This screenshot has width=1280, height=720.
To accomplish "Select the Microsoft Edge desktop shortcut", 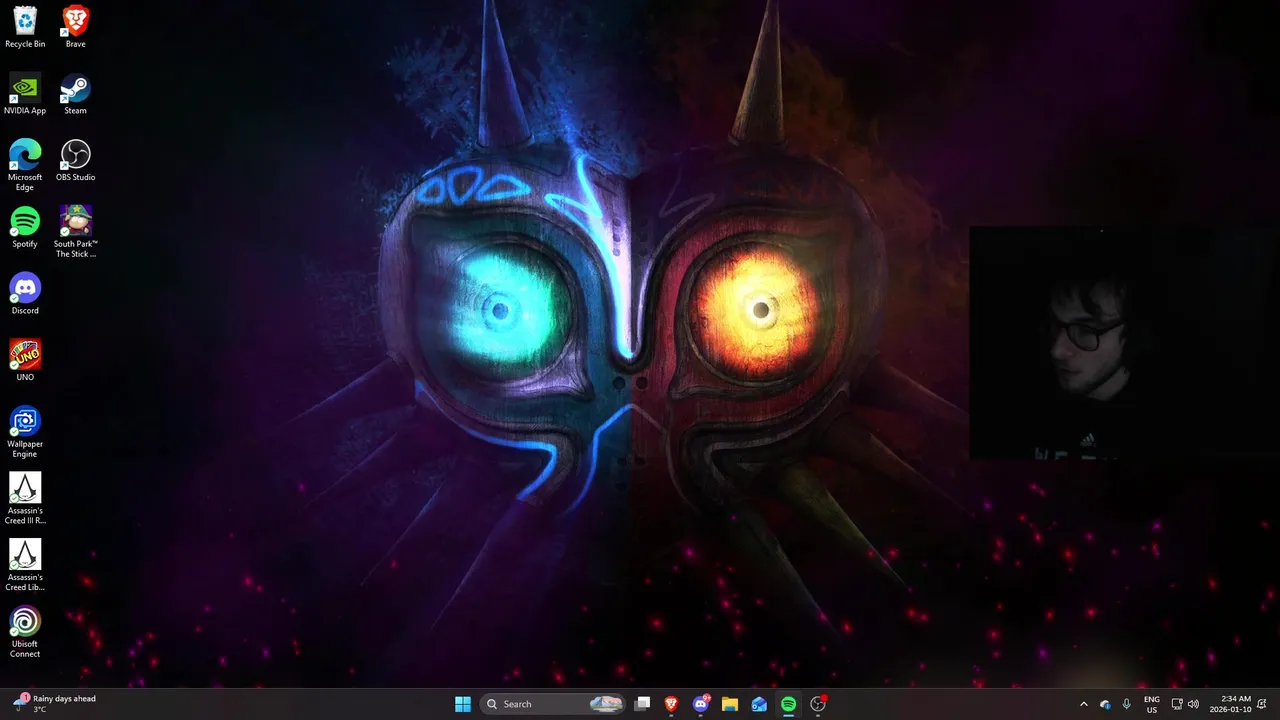I will 25,165.
